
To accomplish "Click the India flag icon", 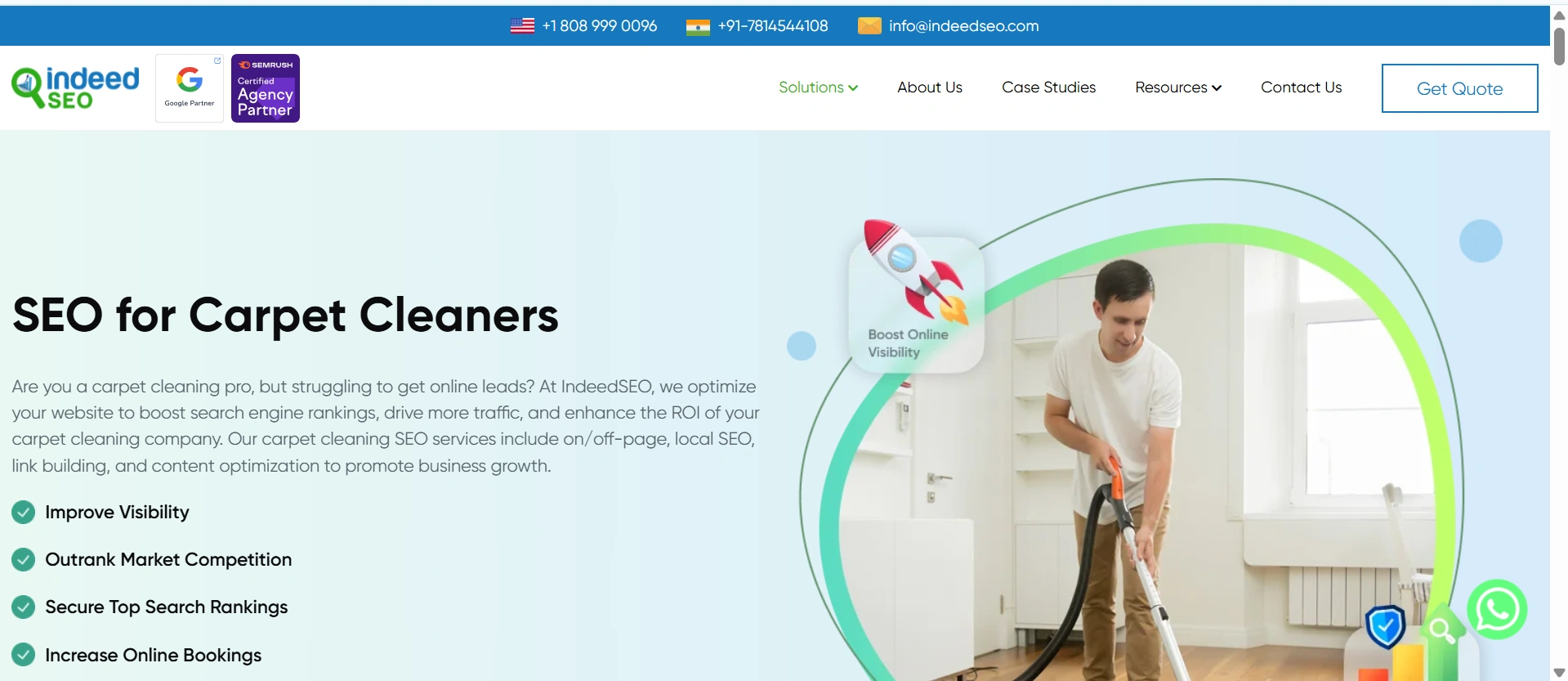I will pyautogui.click(x=698, y=27).
